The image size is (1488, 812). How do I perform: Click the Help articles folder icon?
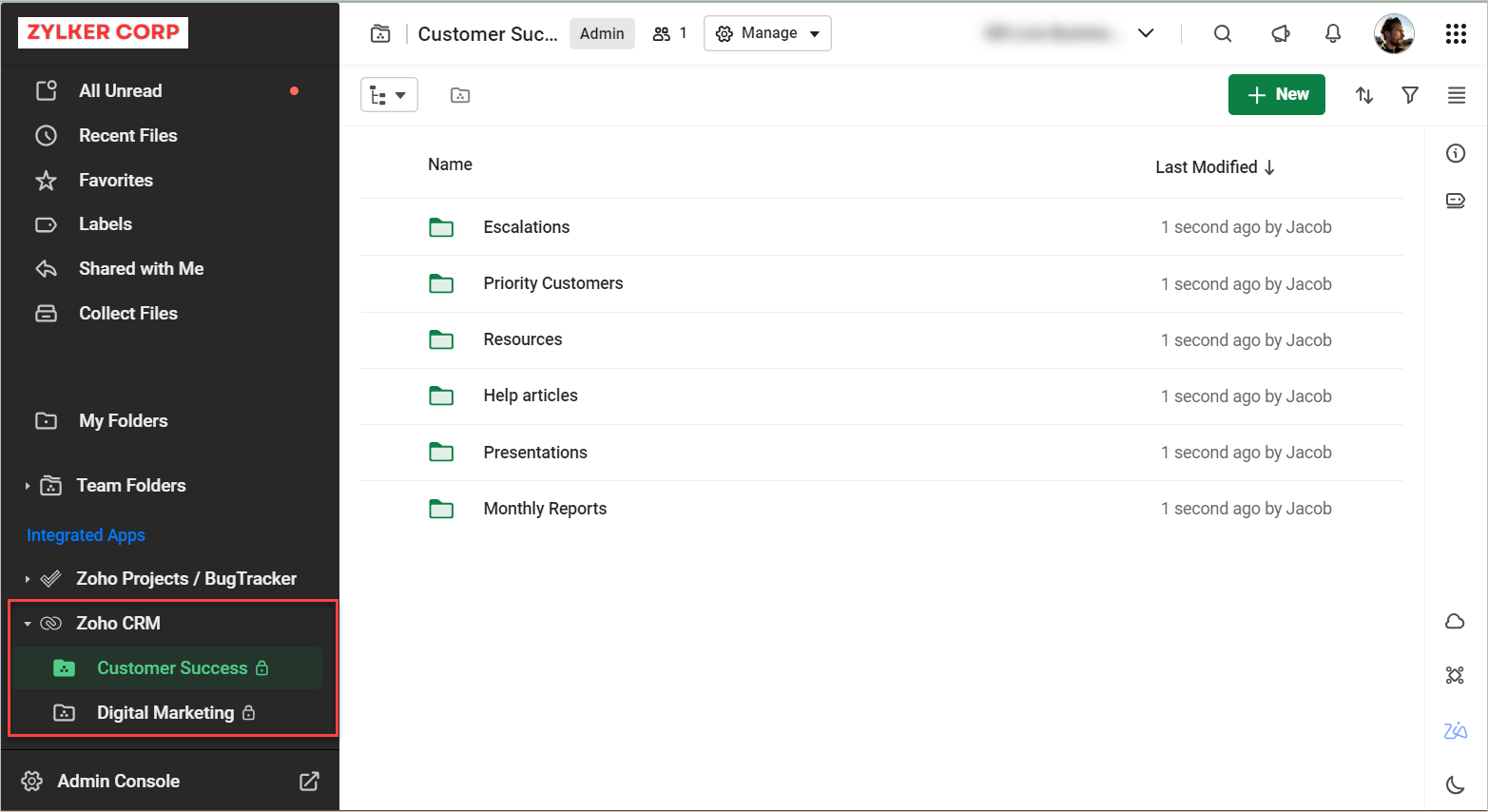441,396
